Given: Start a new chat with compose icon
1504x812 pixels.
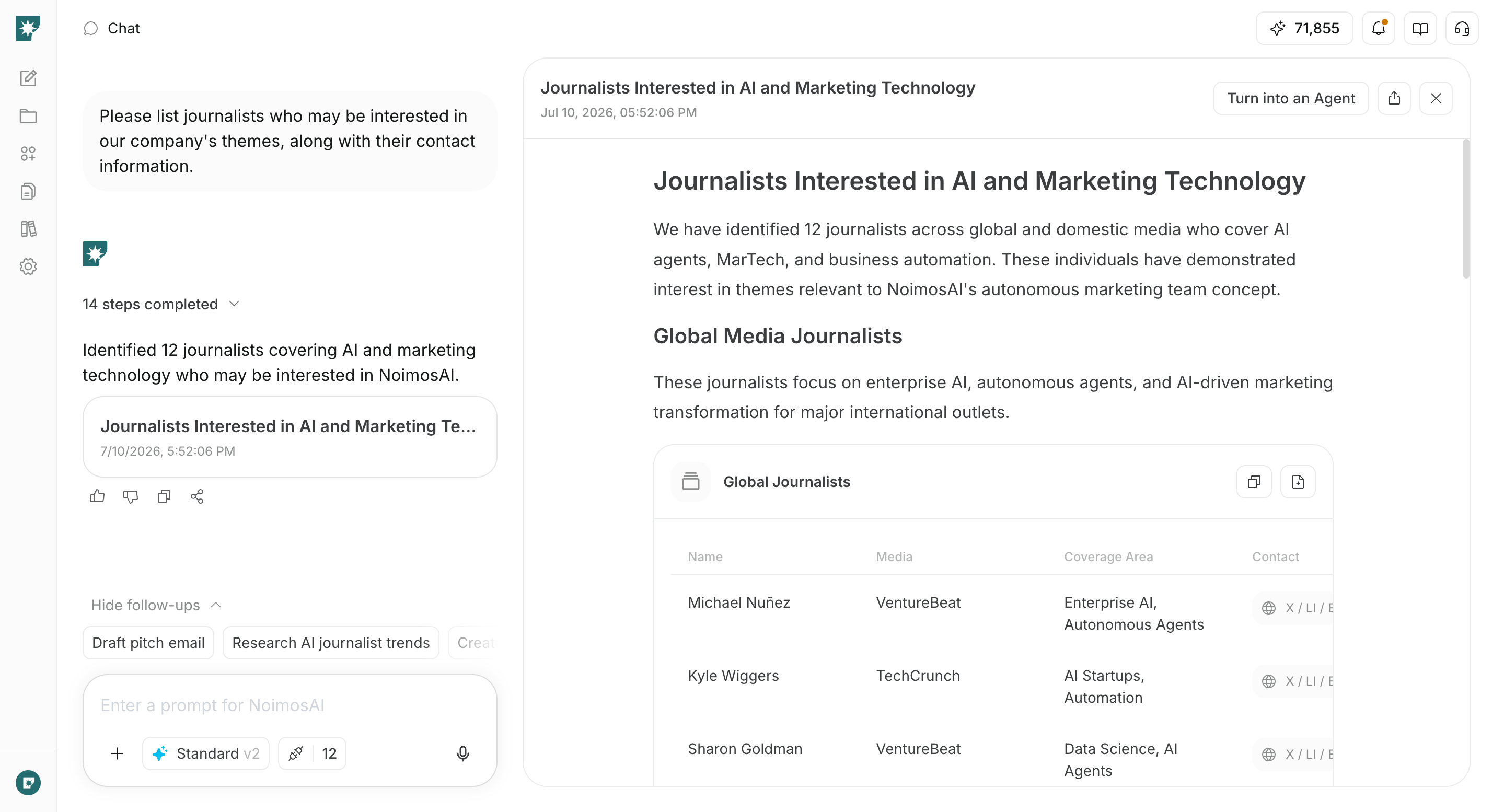Looking at the screenshot, I should coord(28,78).
